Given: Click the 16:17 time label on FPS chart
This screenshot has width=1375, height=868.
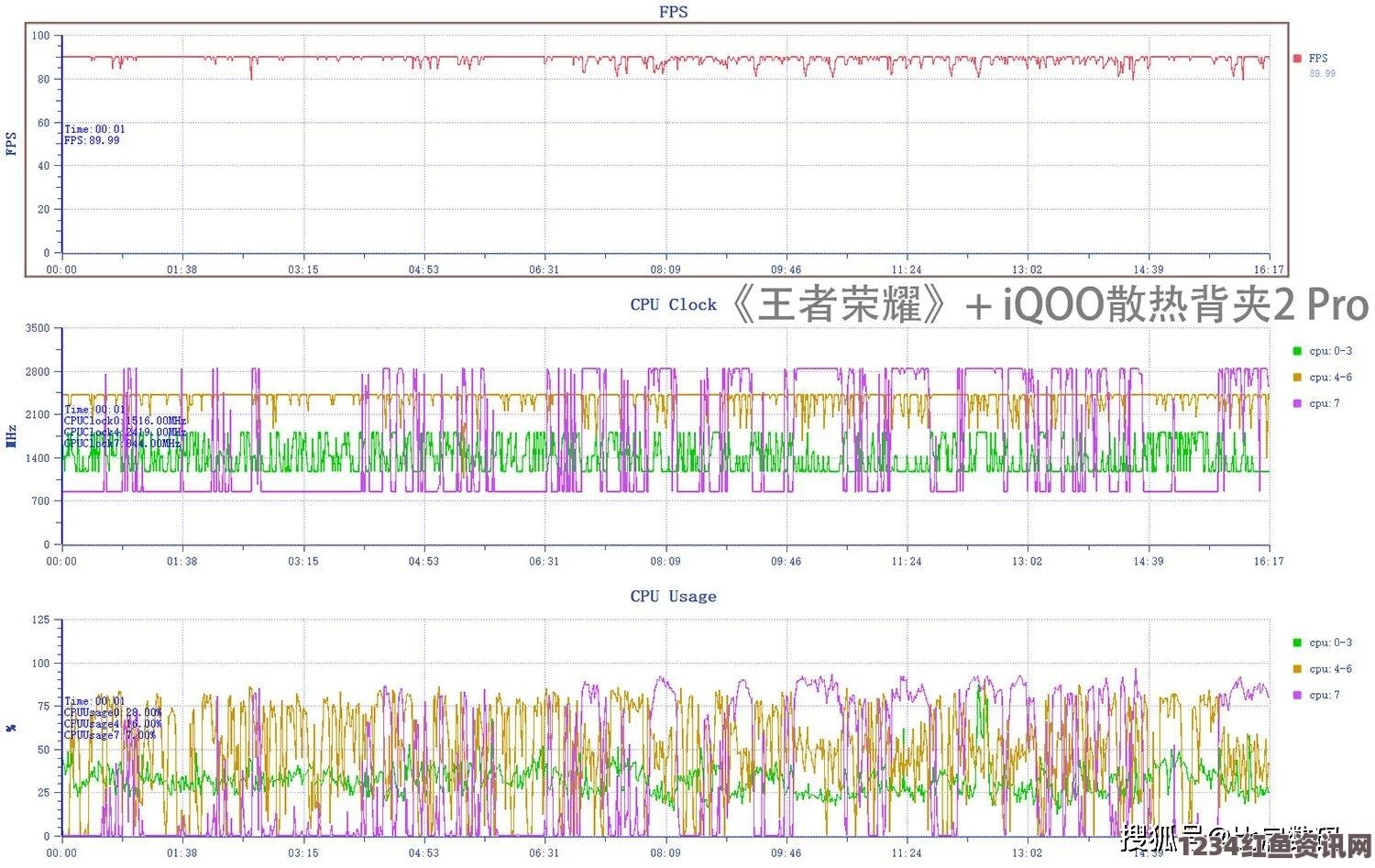Looking at the screenshot, I should [x=1270, y=269].
